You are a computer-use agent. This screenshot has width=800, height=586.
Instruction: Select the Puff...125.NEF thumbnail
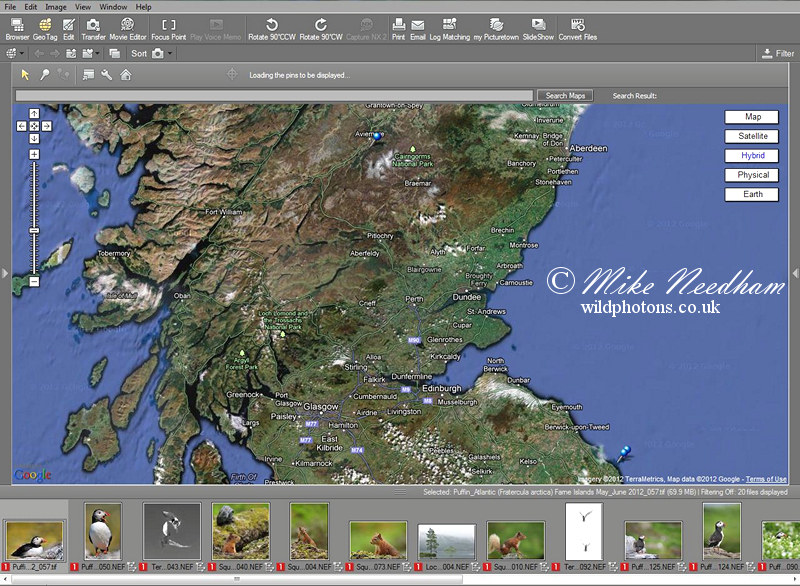(653, 540)
